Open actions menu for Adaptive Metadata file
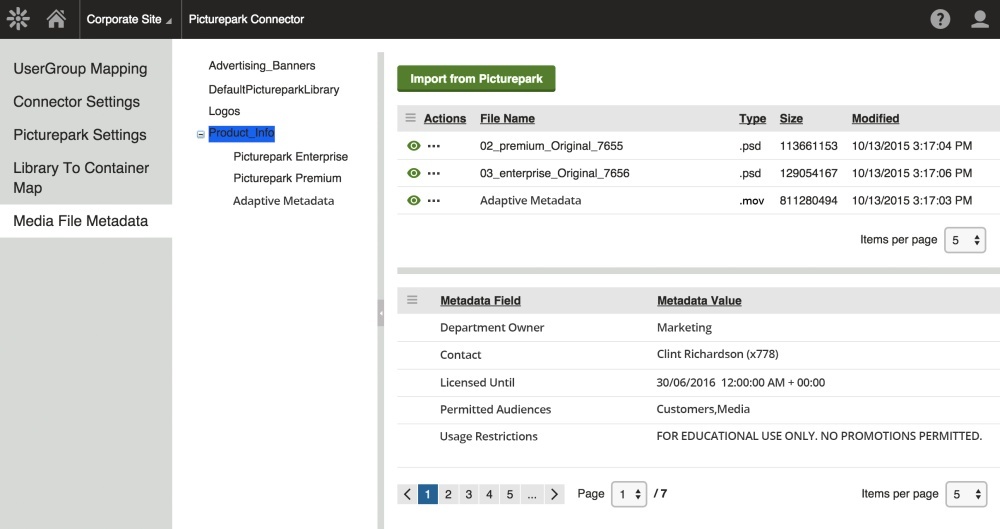This screenshot has height=529, width=1000. click(434, 201)
